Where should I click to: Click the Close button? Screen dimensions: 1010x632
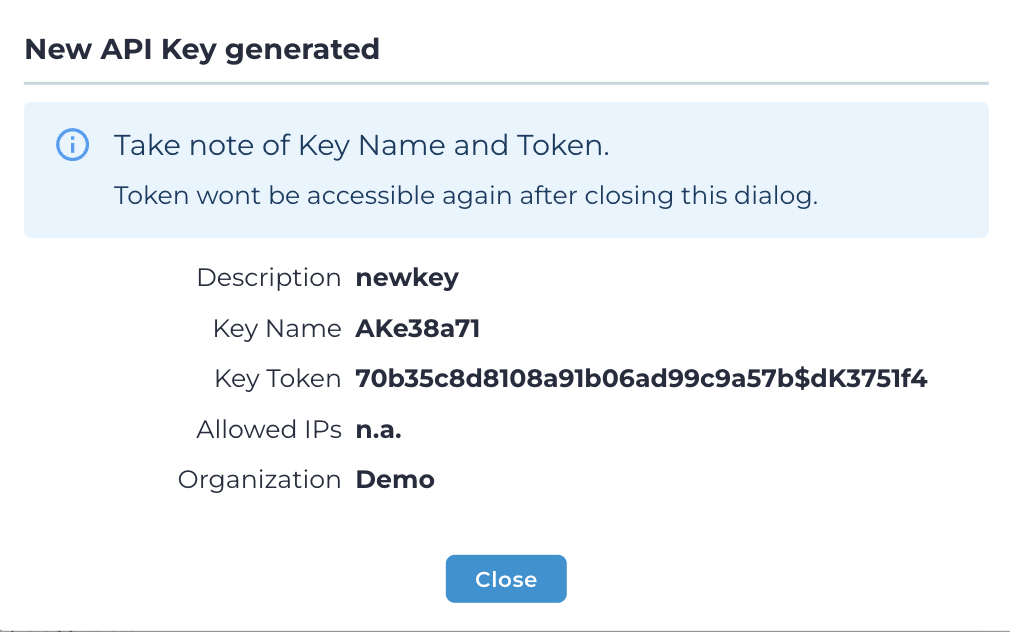pos(506,580)
